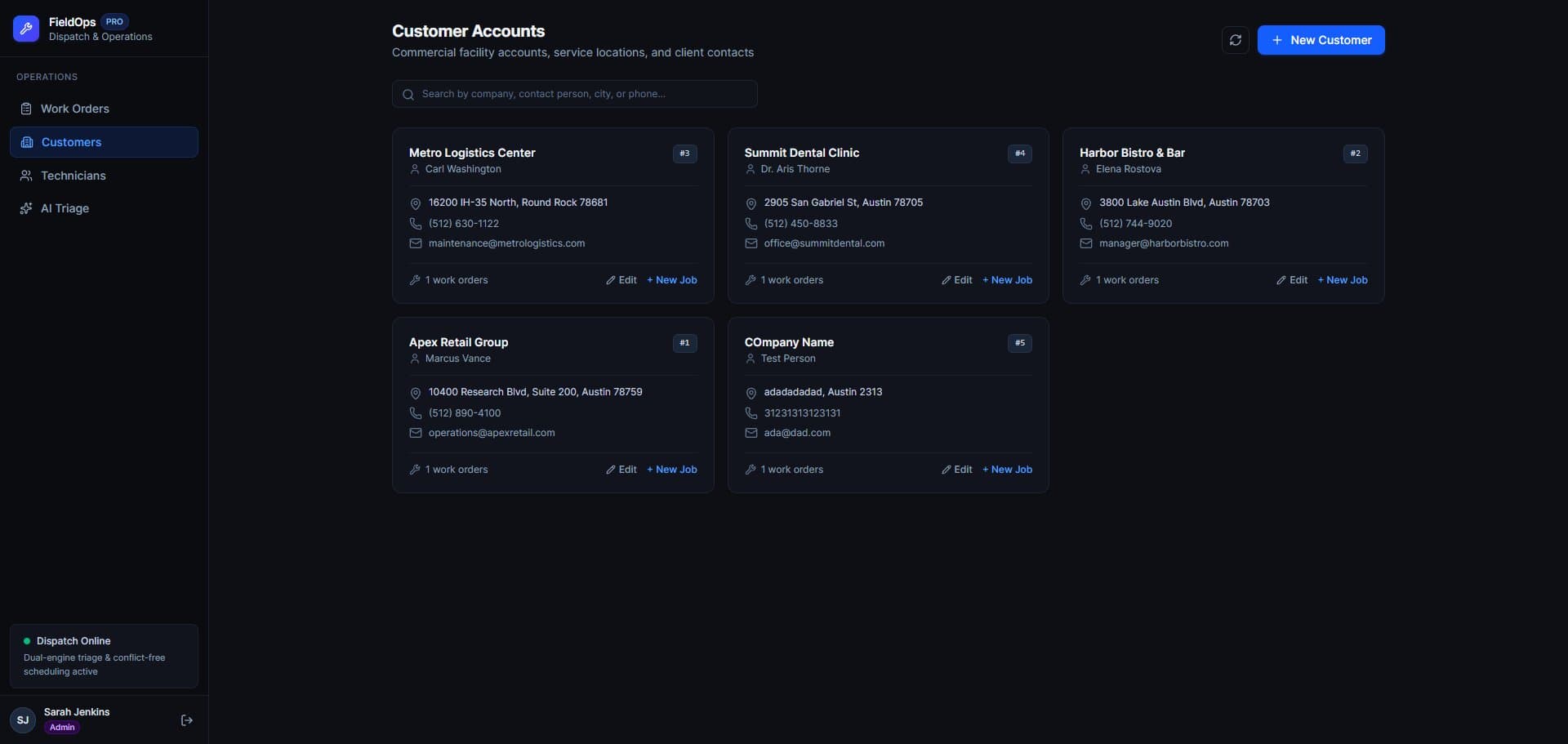The image size is (1568, 744).
Task: Click the envelope icon beside ada@dad.com
Action: point(751,433)
